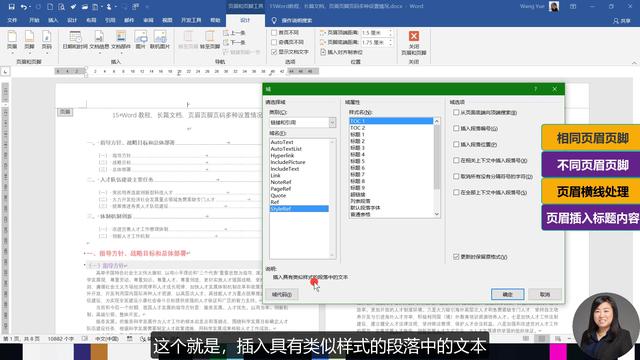The height and width of the screenshot is (360, 640).
Task: Switch to the 布局 tab
Action: 91,20
